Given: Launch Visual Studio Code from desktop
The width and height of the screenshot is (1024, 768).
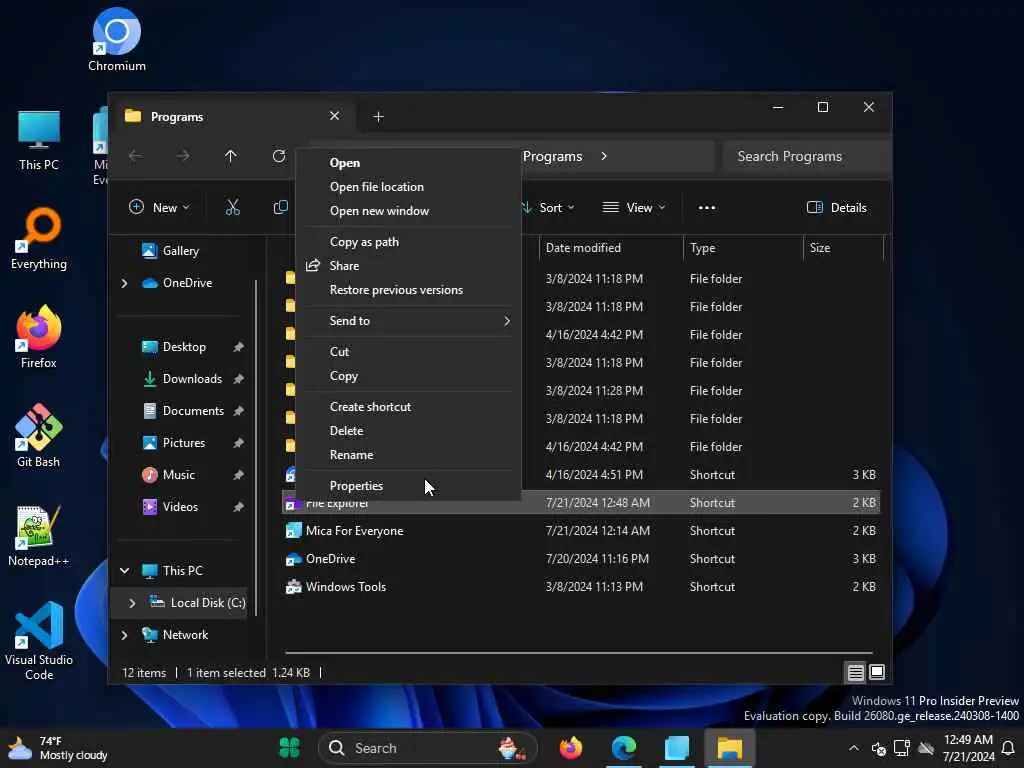Looking at the screenshot, I should tap(39, 641).
